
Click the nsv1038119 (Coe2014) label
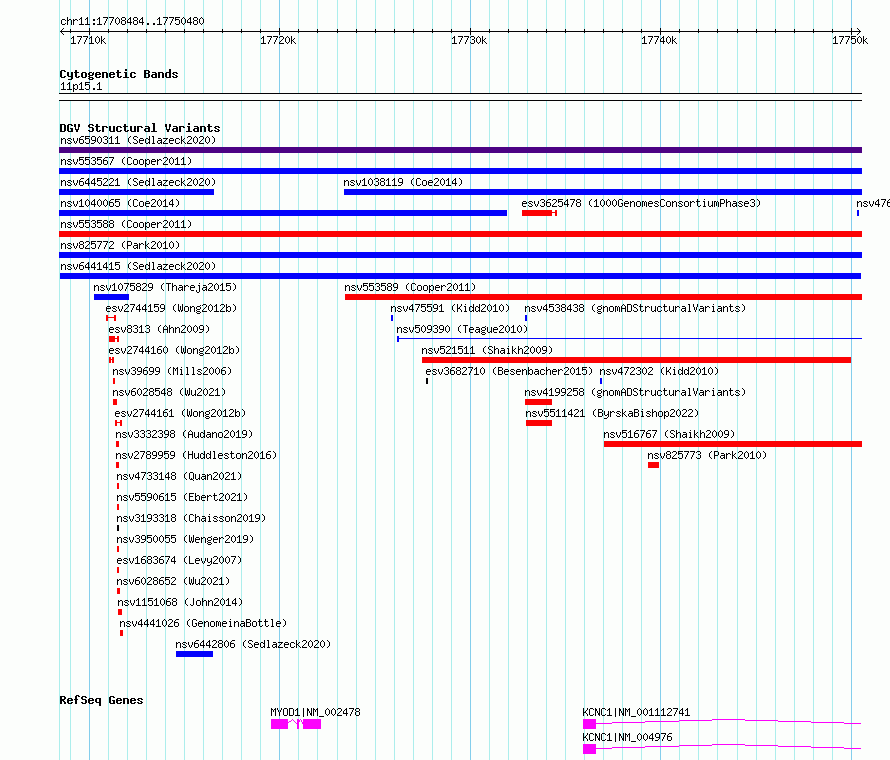(x=403, y=182)
